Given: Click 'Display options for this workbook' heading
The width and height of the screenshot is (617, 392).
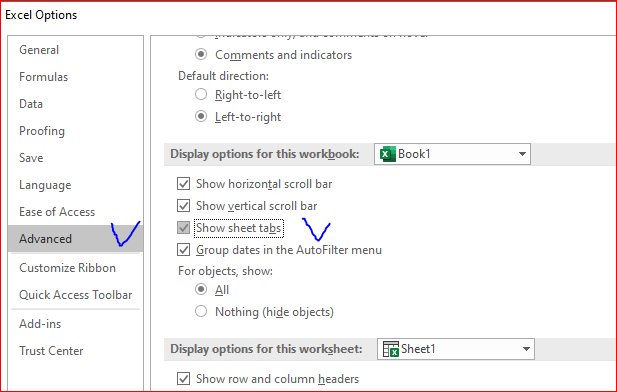Looking at the screenshot, I should point(265,154).
